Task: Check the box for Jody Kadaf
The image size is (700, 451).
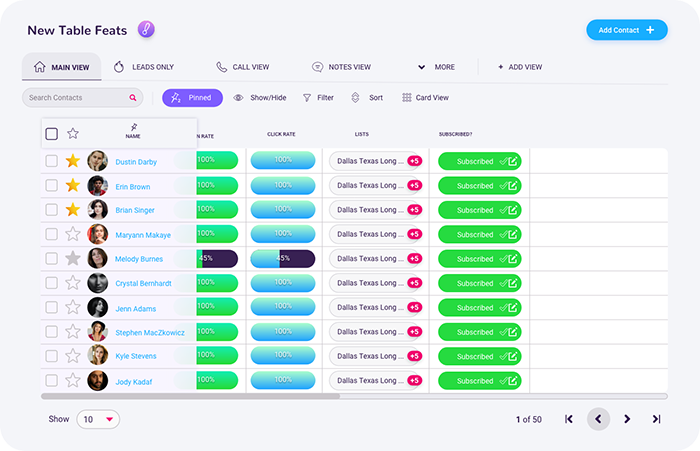Action: (x=51, y=380)
